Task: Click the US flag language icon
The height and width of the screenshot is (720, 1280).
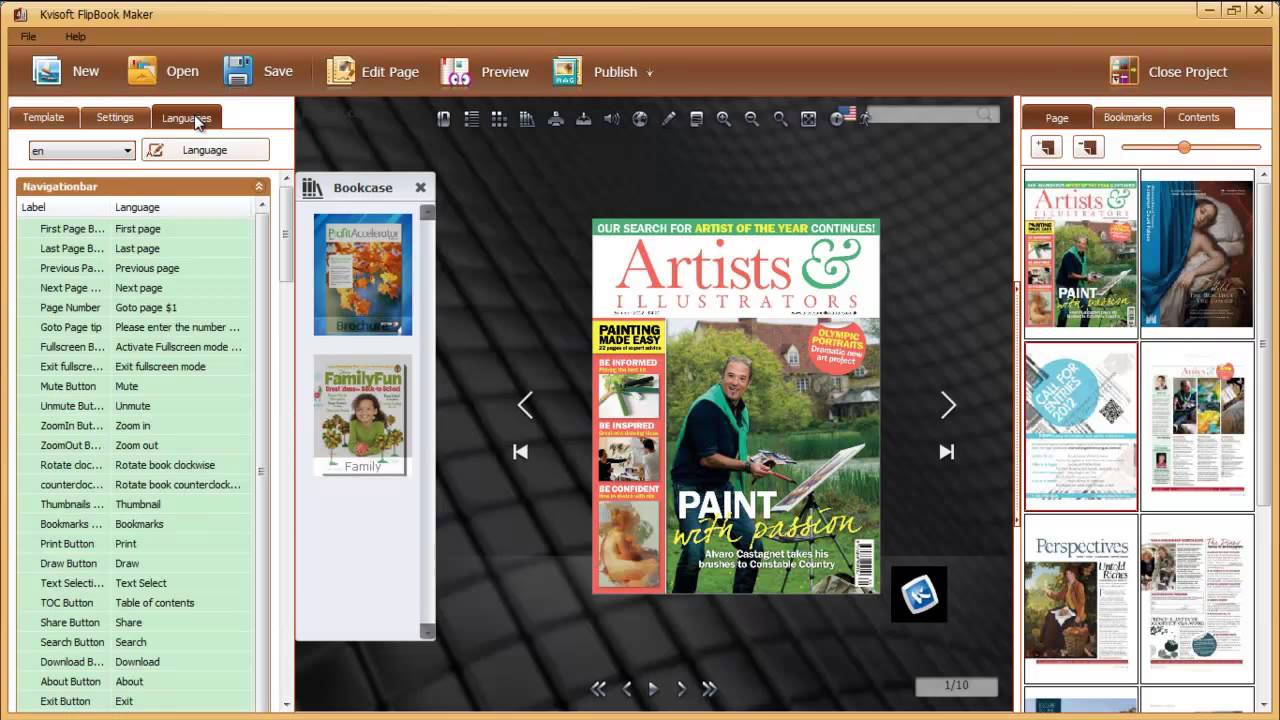Action: tap(850, 114)
